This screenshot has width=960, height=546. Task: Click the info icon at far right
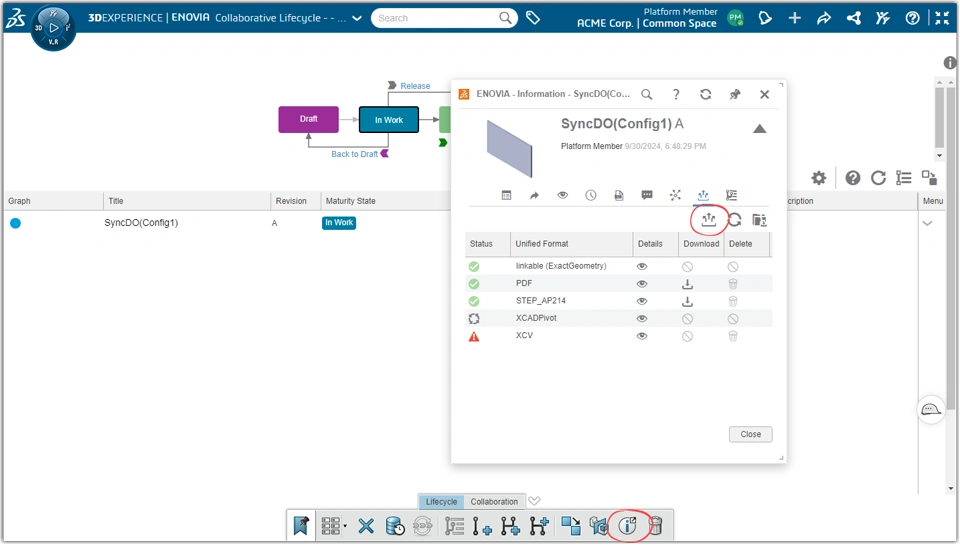950,62
